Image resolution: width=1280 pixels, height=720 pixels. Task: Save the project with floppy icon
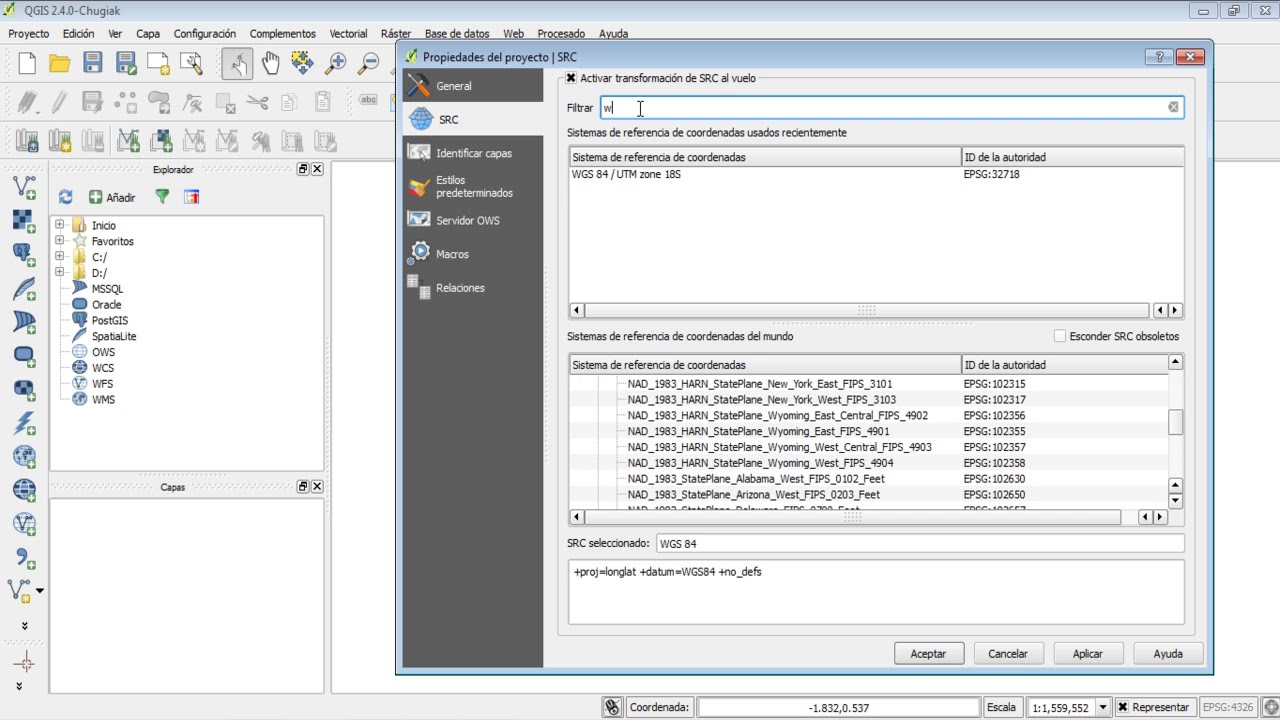93,63
